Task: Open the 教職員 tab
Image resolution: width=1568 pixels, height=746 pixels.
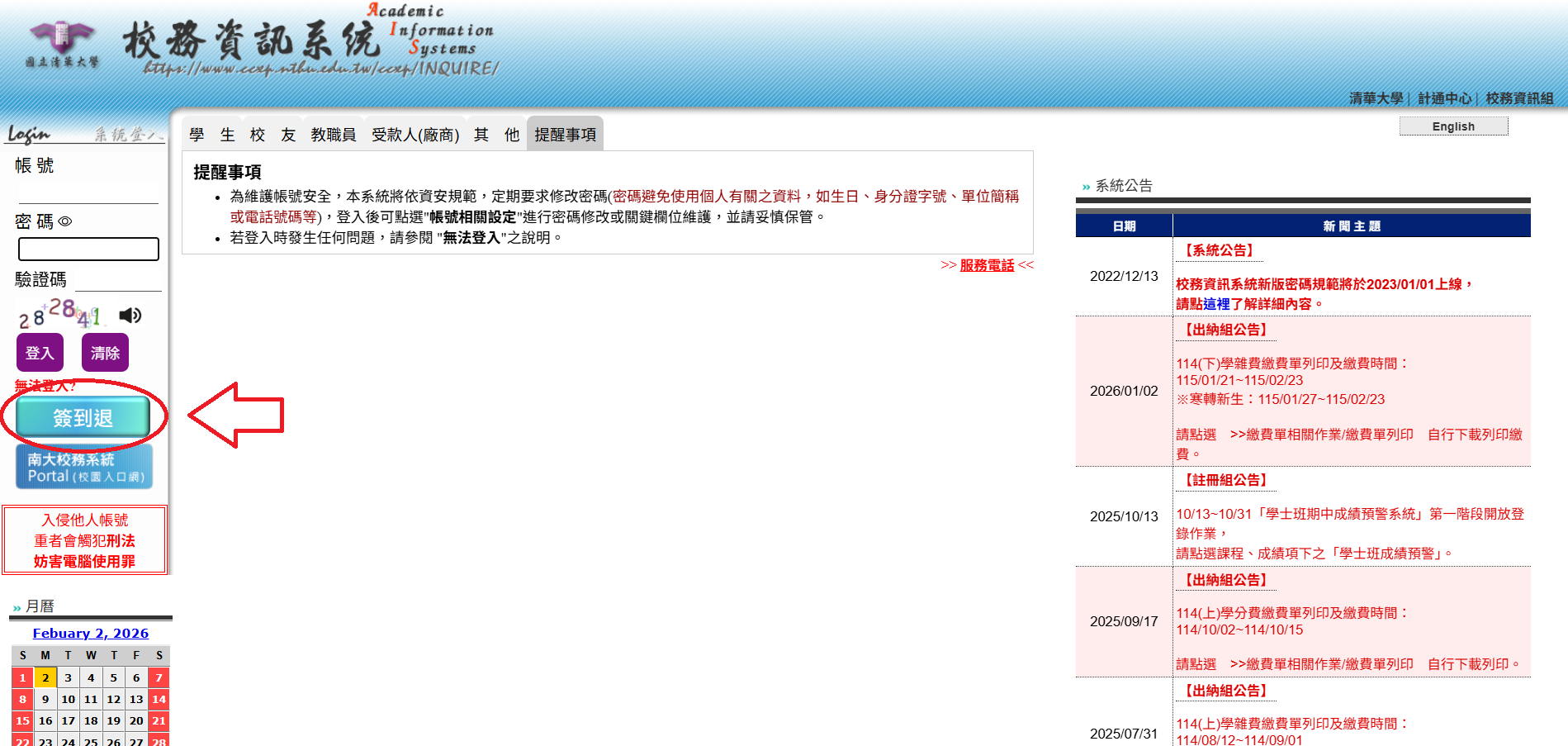Action: [x=333, y=135]
